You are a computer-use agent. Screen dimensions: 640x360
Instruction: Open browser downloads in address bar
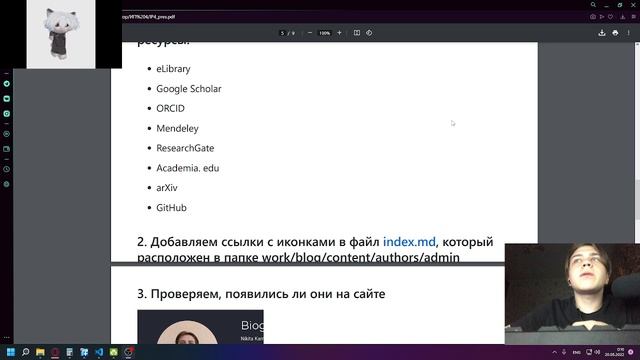coord(622,17)
